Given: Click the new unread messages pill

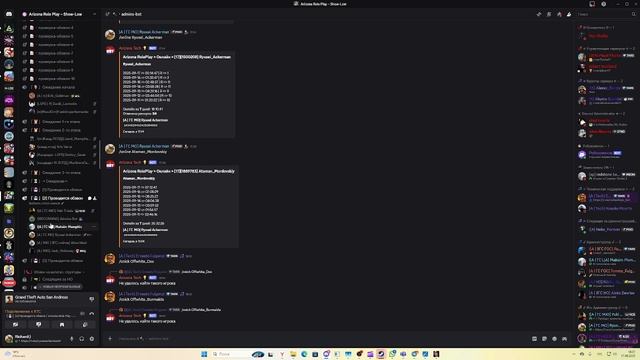Looking at the screenshot, I should (60, 287).
